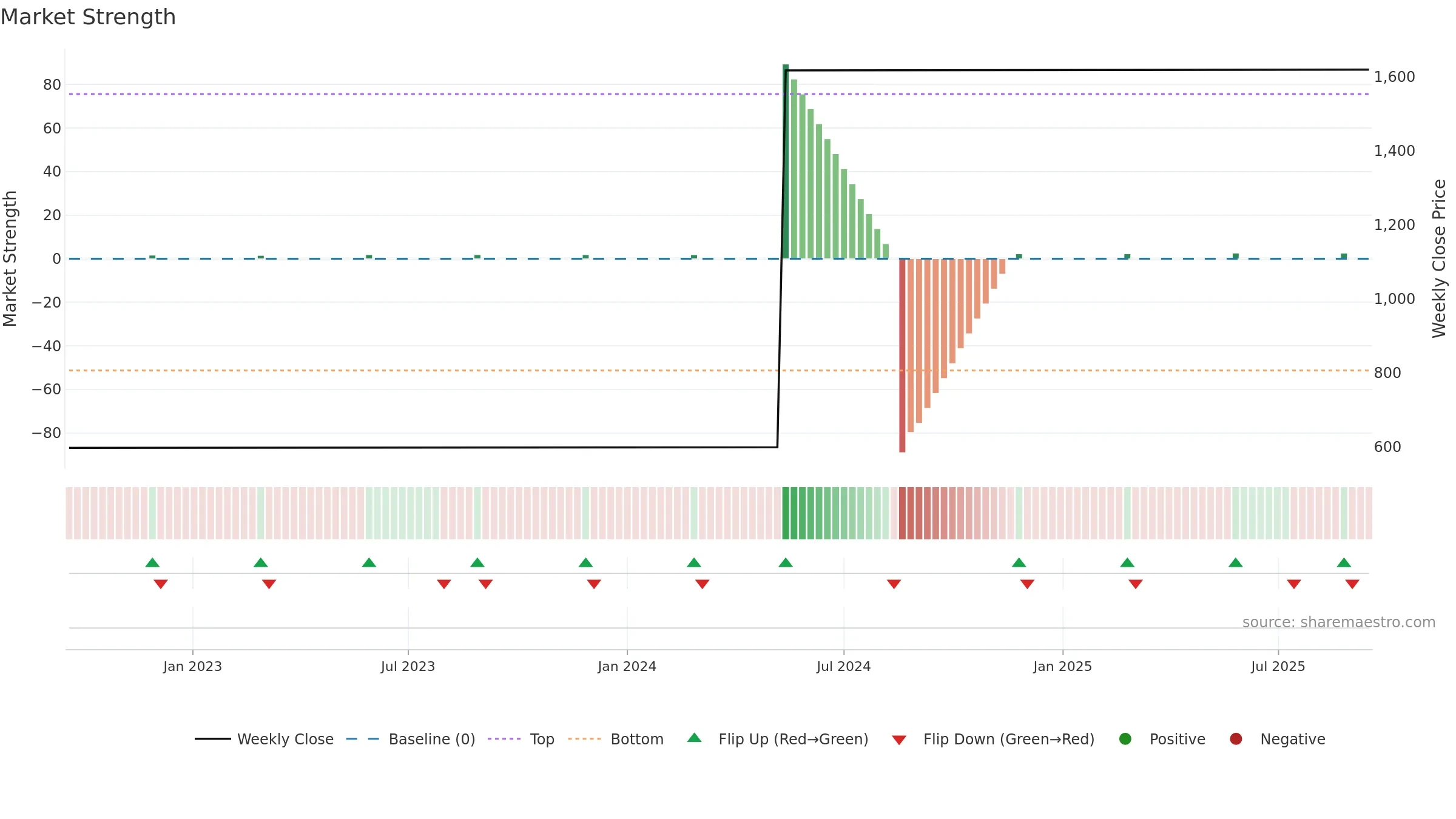Click the Jul 2023 axis label
Viewport: 1456px width, 819px height.
[x=408, y=666]
